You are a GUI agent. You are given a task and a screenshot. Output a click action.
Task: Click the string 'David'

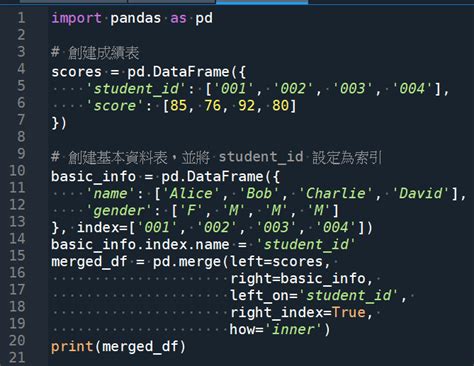click(x=420, y=194)
